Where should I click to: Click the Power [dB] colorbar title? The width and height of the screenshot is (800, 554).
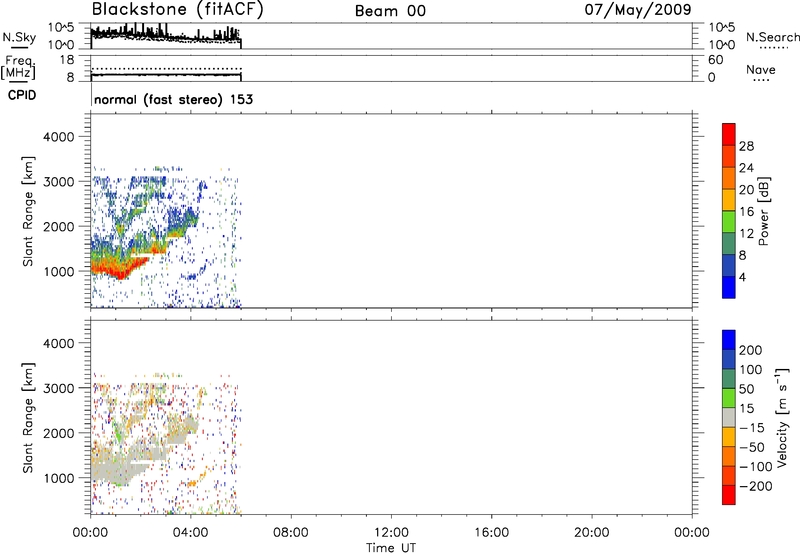click(763, 211)
